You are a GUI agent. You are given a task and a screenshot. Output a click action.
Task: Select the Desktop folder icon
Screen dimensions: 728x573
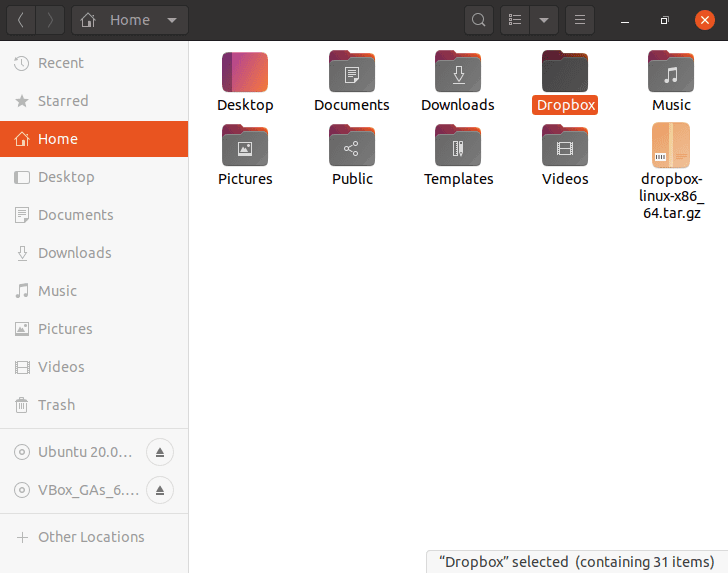(x=245, y=72)
